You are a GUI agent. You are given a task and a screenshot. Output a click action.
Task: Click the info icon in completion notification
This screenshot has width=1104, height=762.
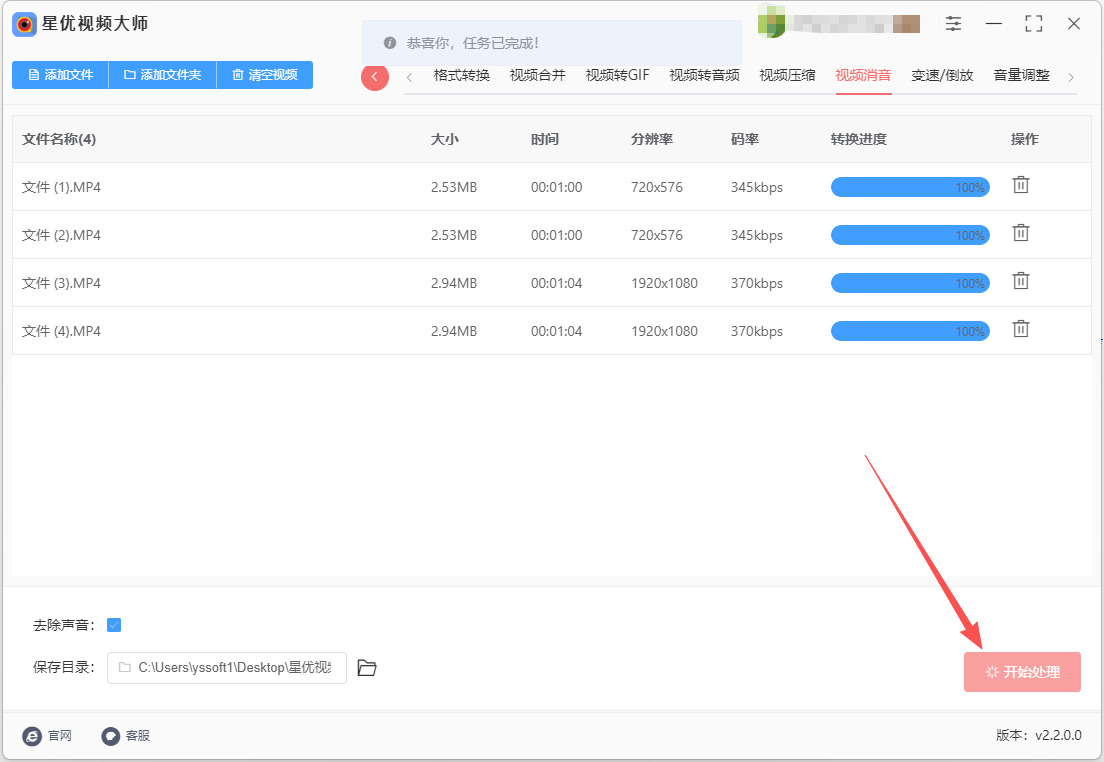point(390,43)
